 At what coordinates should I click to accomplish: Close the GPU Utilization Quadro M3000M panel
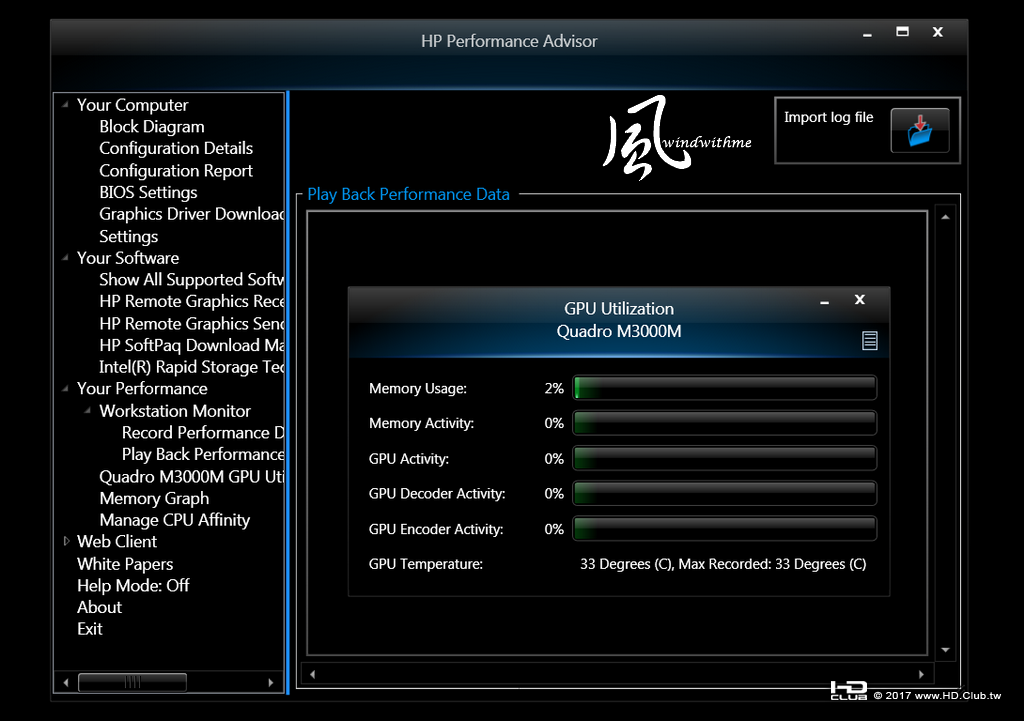click(859, 299)
